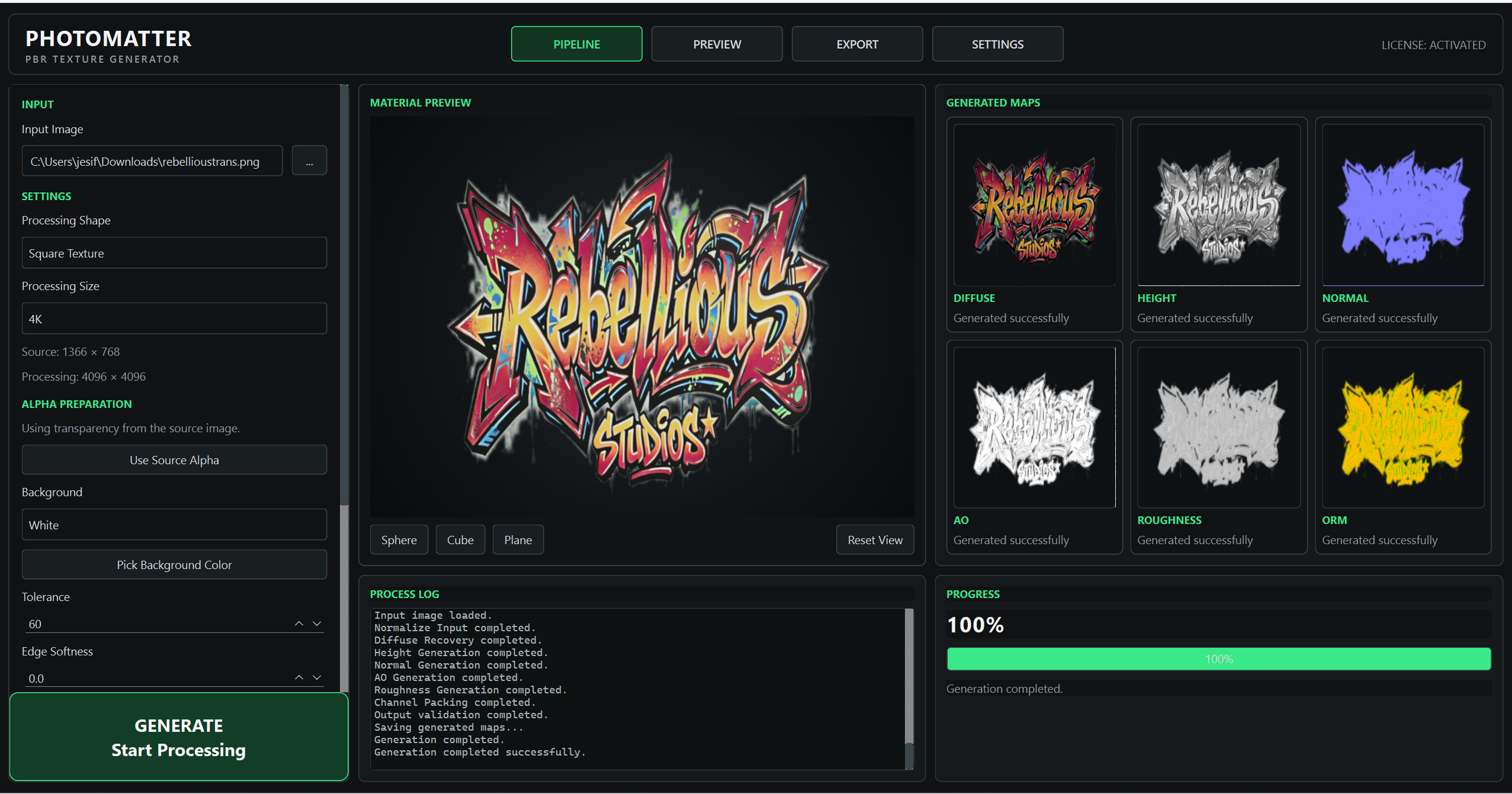Click 'Generation completed successfully.' log line
1512x794 pixels.
tap(480, 752)
